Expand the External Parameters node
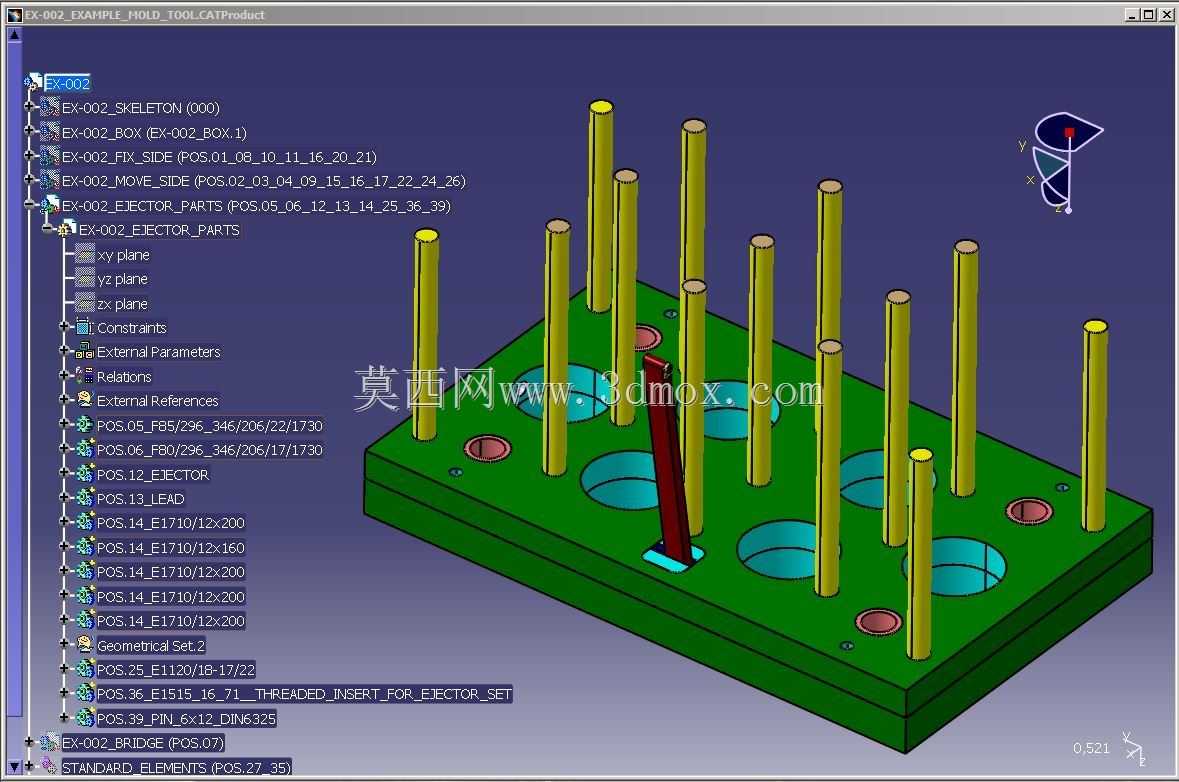1179x782 pixels. pyautogui.click(x=65, y=350)
